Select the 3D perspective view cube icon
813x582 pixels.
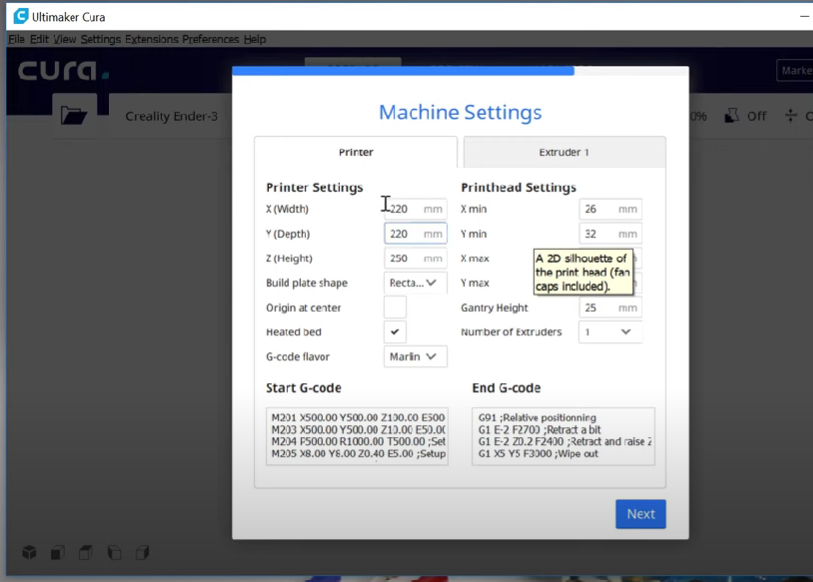point(30,552)
